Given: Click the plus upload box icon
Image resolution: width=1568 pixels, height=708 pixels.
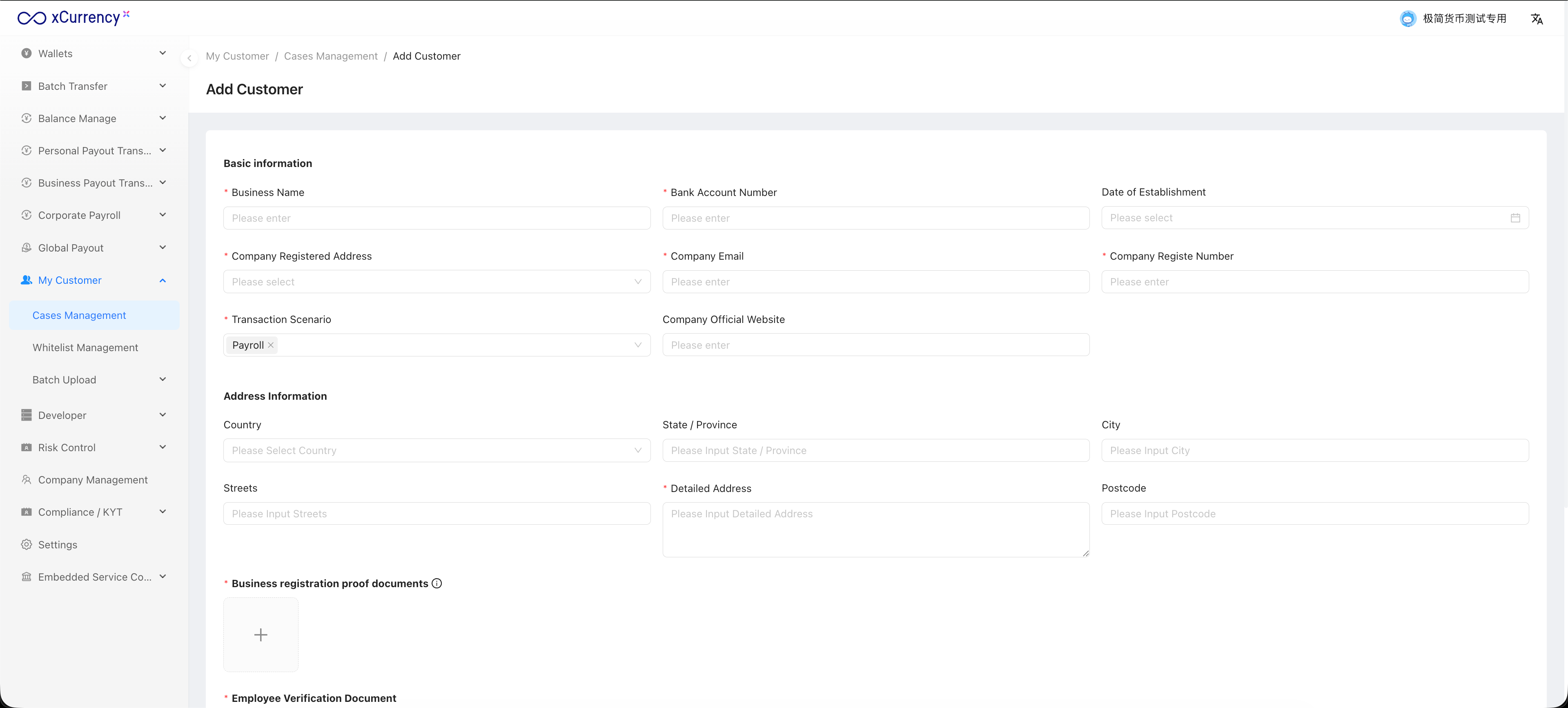Looking at the screenshot, I should (261, 635).
